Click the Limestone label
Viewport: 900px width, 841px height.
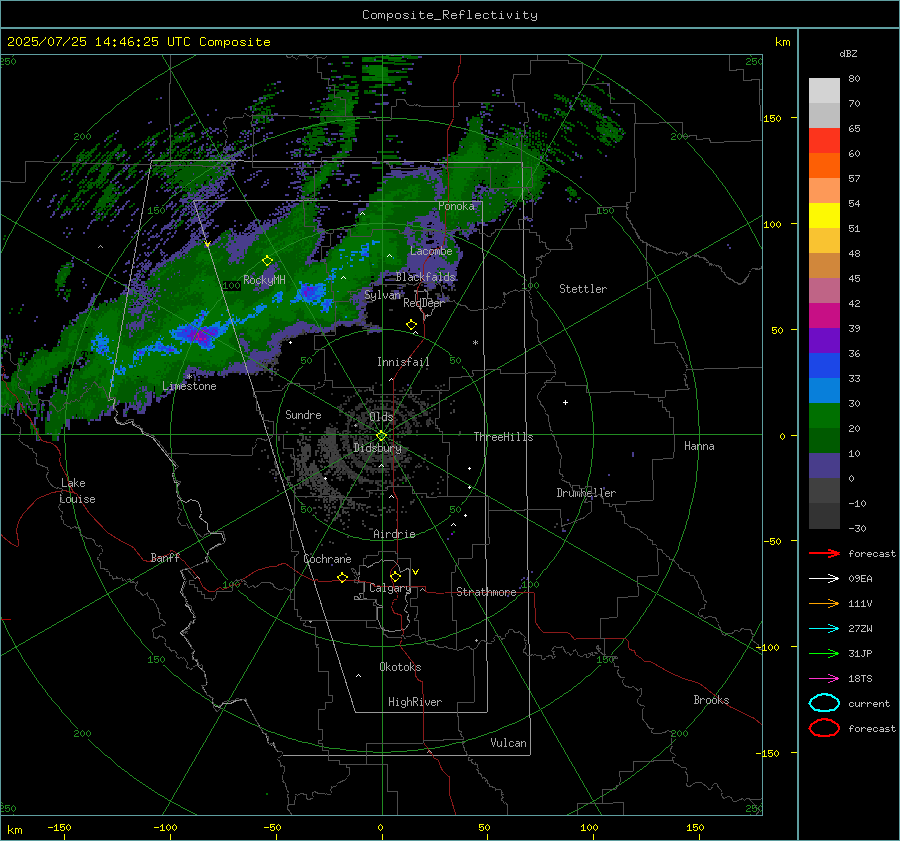pos(189,386)
